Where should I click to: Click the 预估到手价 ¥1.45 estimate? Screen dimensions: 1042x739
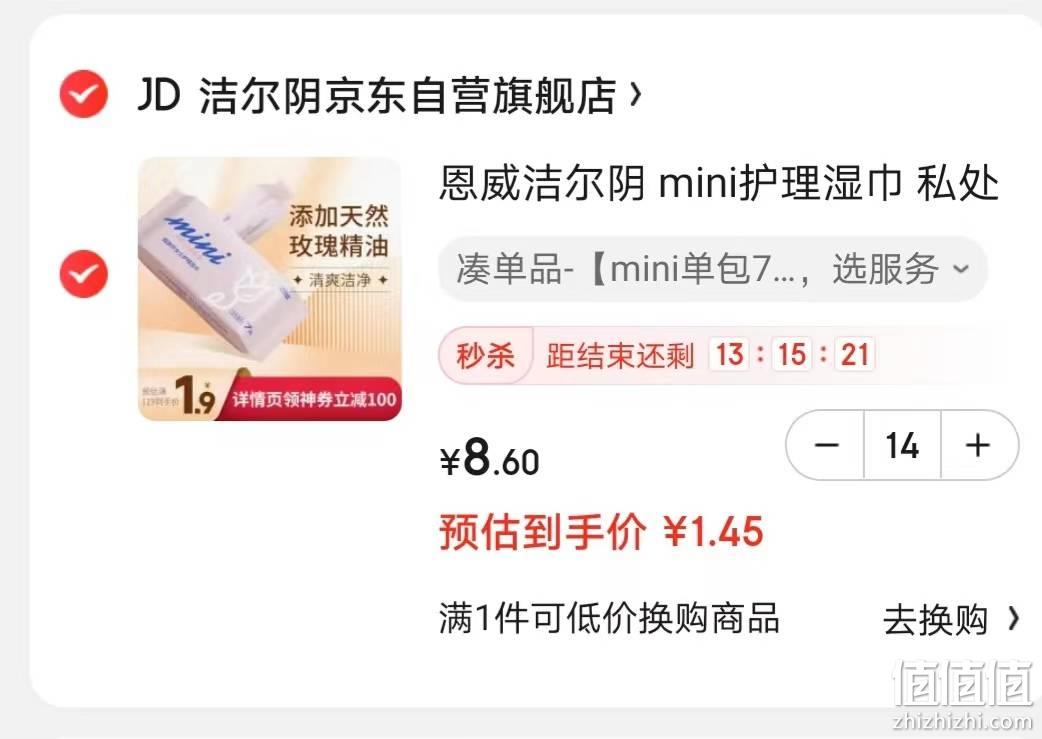click(601, 532)
